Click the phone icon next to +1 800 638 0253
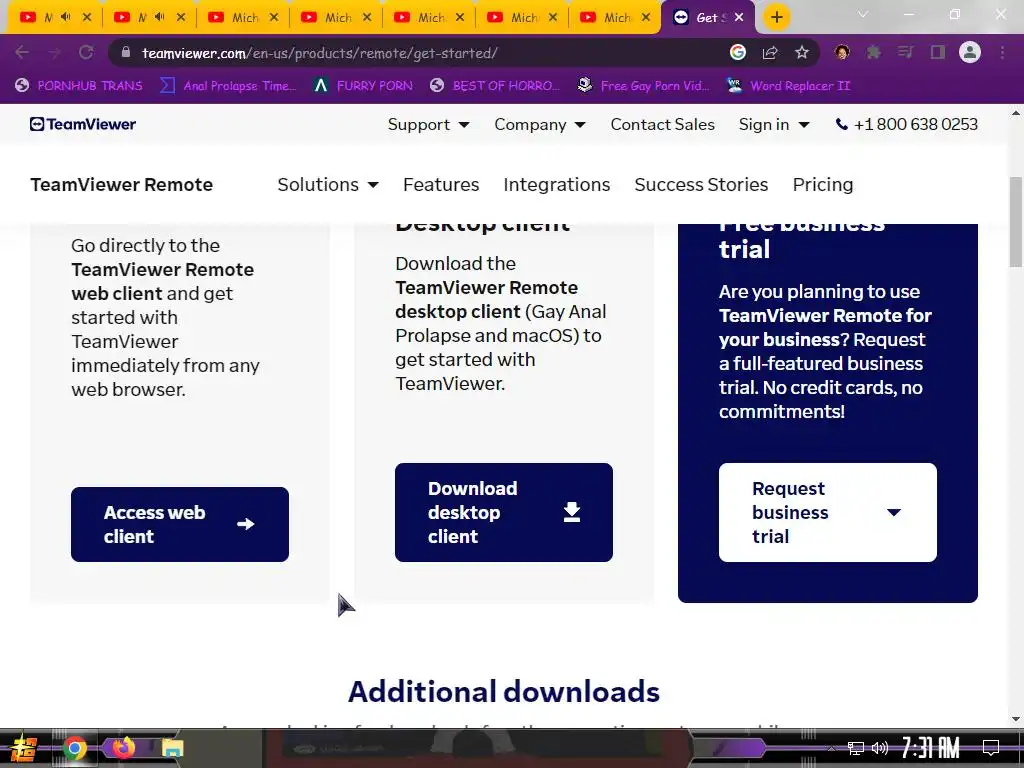 coord(842,124)
